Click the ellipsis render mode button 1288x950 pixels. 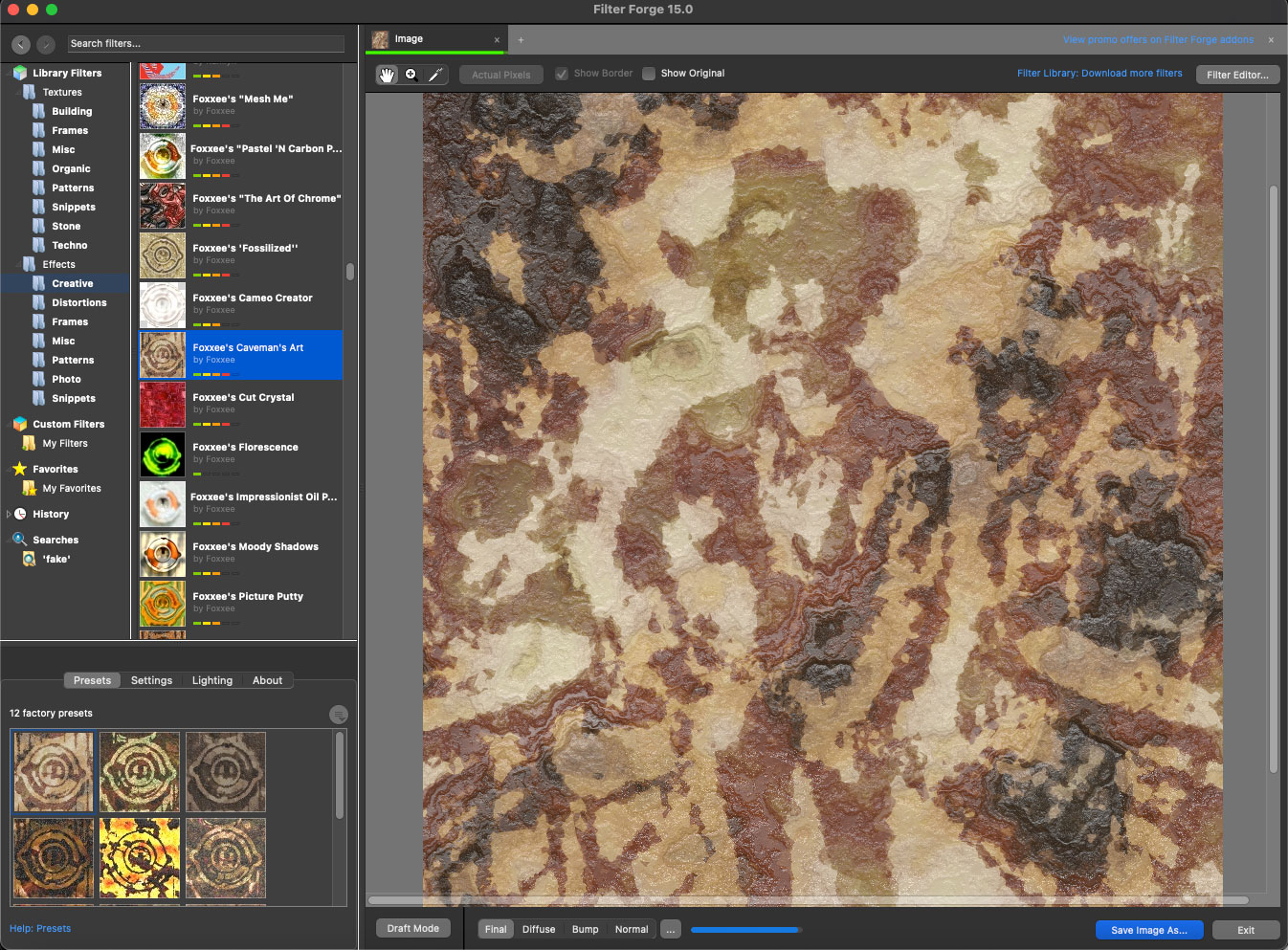coord(671,929)
